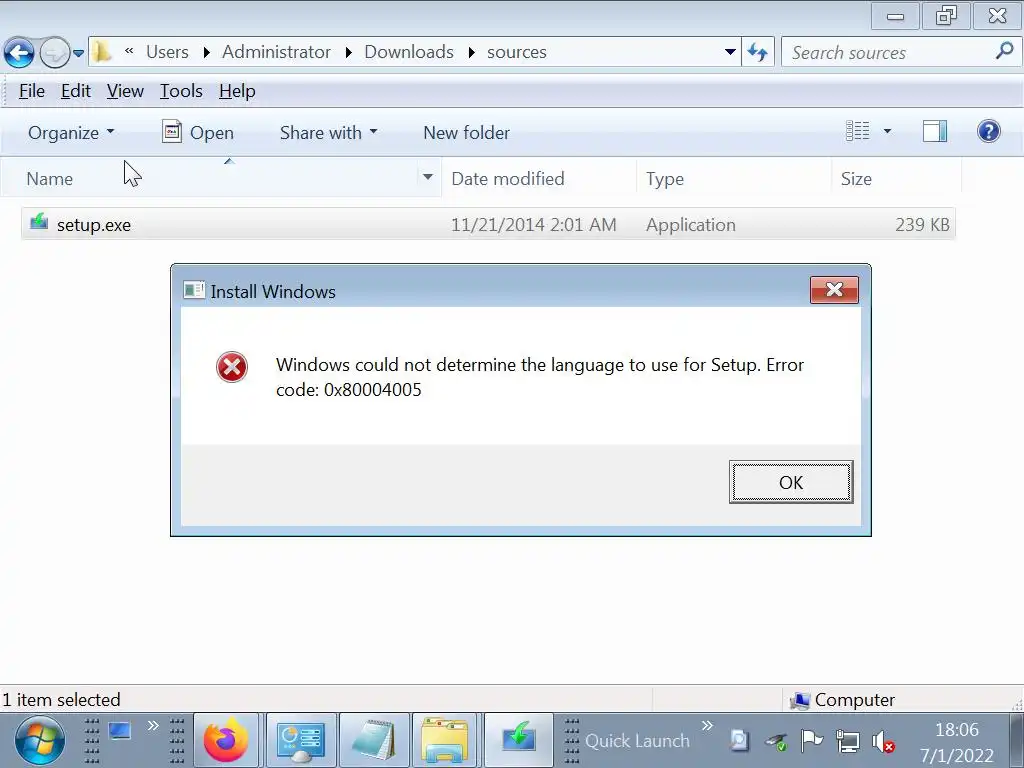Click the 239 KB size cell
Screen dimensions: 1024x768
922,225
